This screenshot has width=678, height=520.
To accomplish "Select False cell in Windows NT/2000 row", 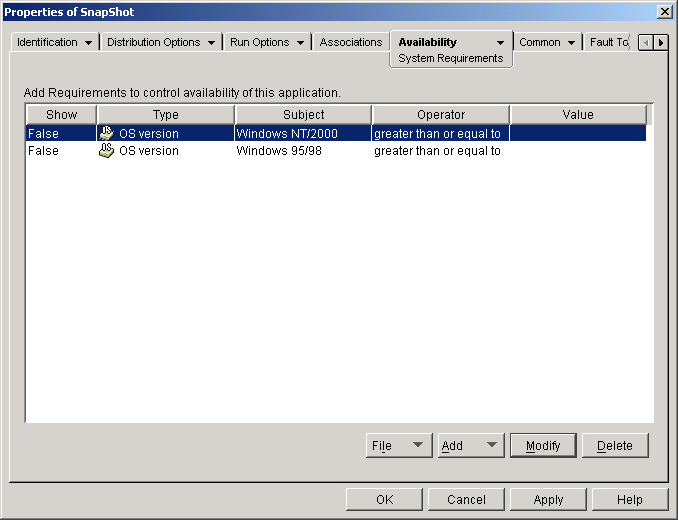I will (x=61, y=133).
